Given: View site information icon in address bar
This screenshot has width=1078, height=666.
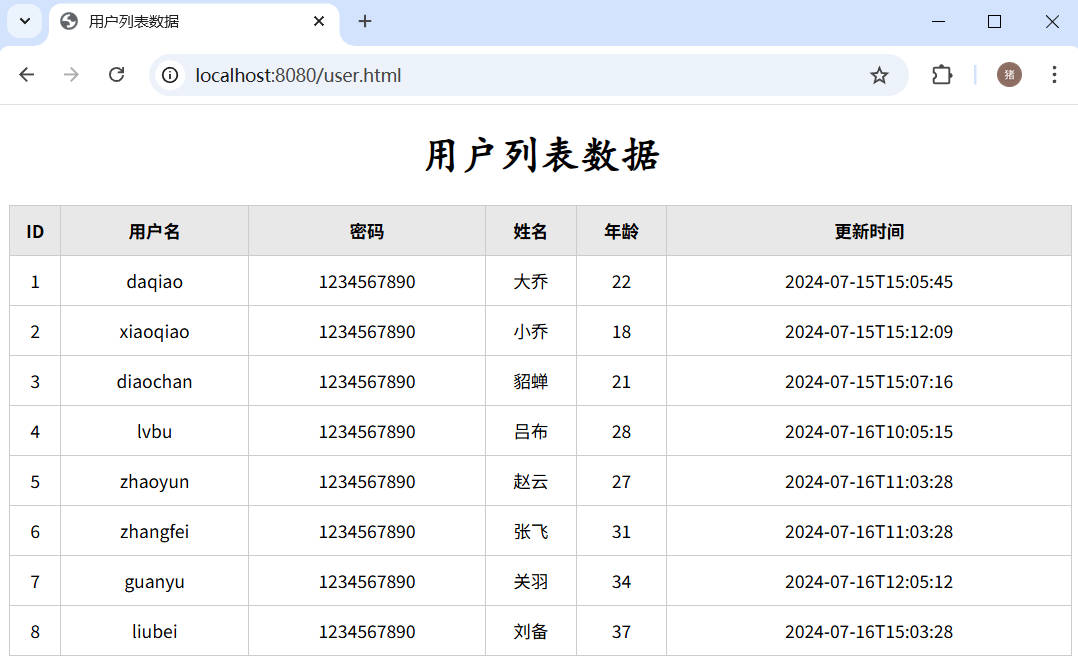Looking at the screenshot, I should coord(171,75).
